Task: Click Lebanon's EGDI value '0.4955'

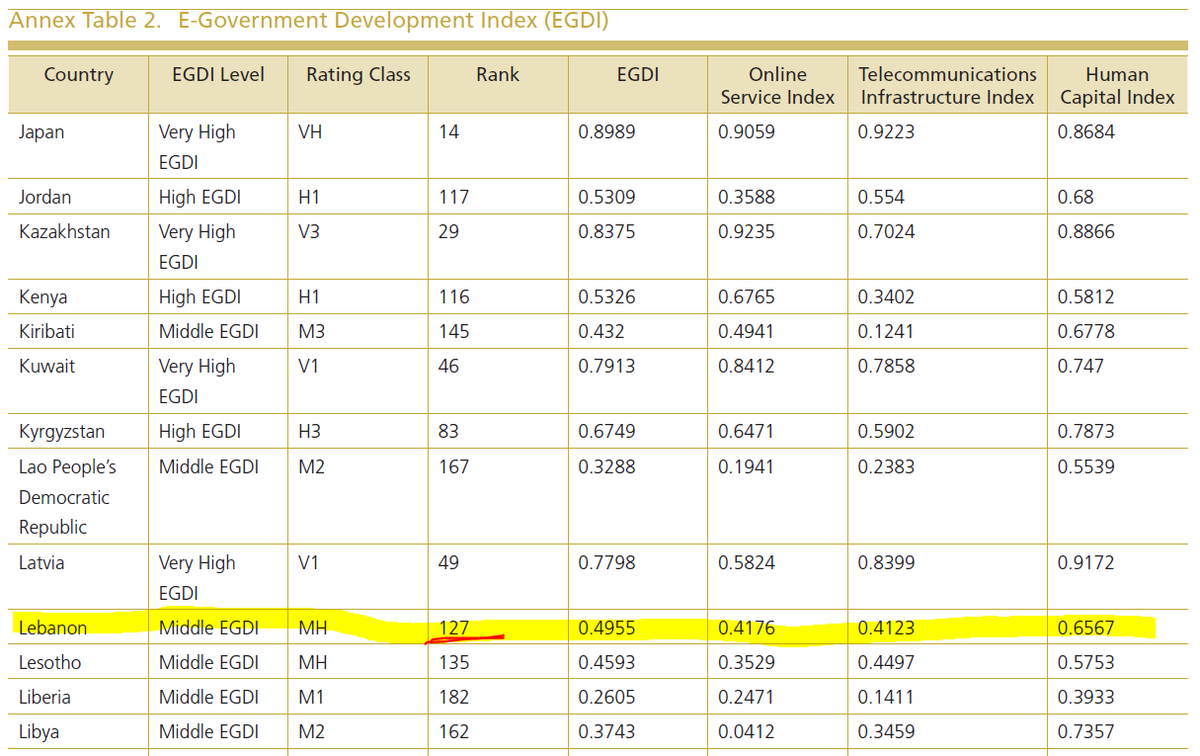Action: pyautogui.click(x=606, y=628)
